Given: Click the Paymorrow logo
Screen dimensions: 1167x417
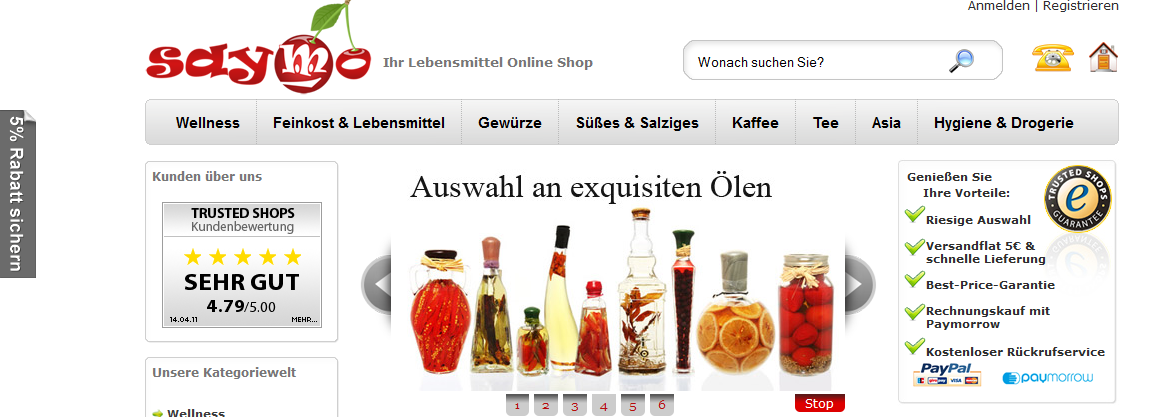Looking at the screenshot, I should pyautogui.click(x=1048, y=378).
